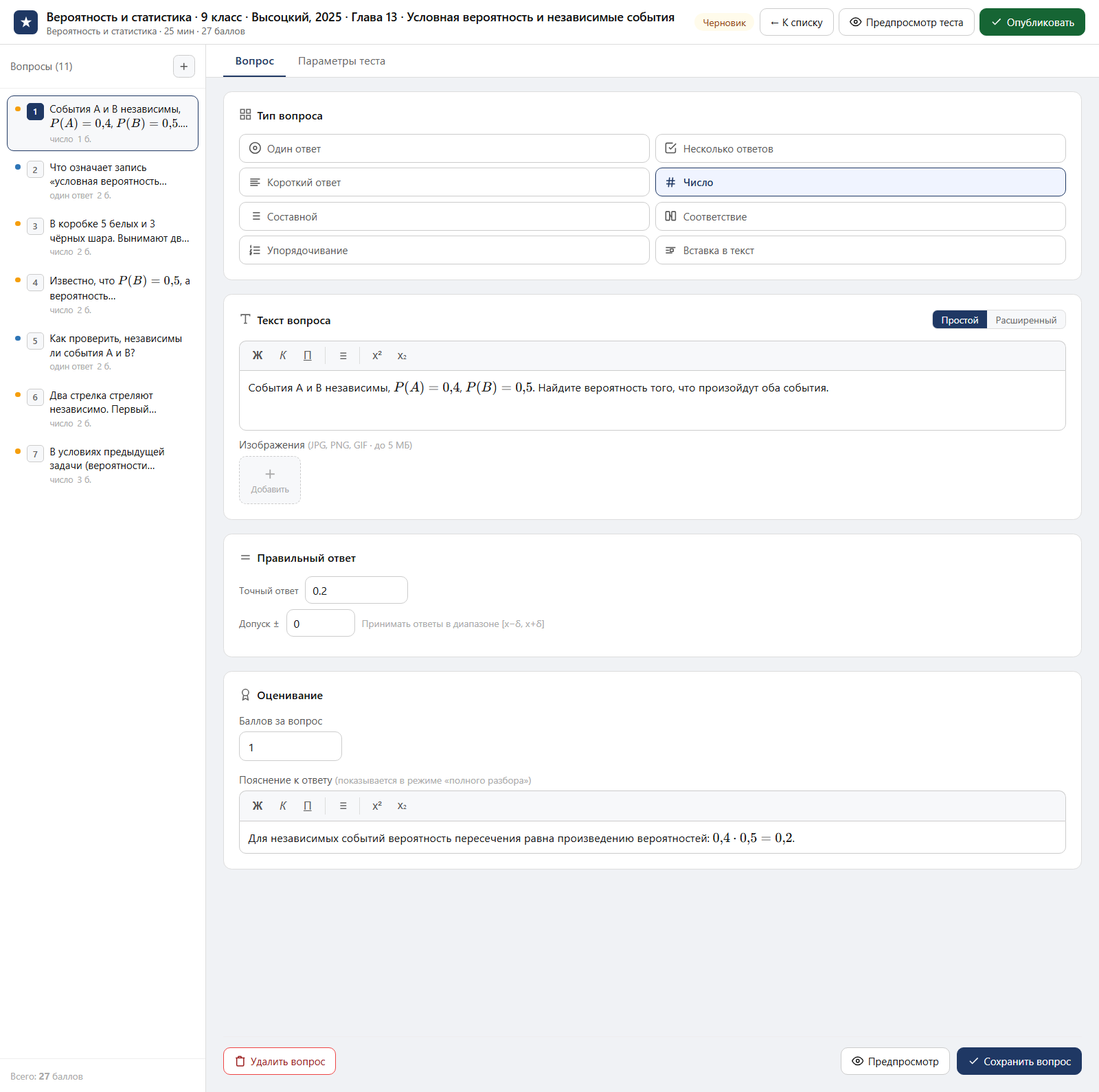Click Опубликовать button
Screen dimensions: 1099x1092
tap(1032, 22)
